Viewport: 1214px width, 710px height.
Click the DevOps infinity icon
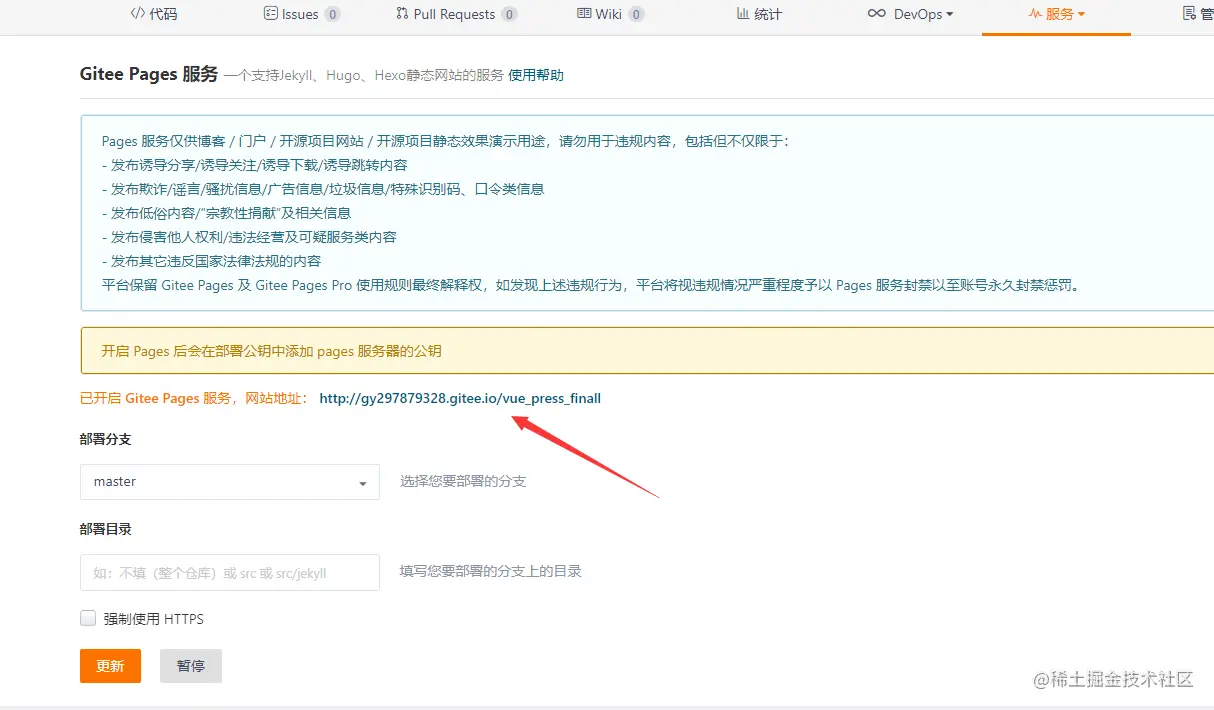(877, 14)
